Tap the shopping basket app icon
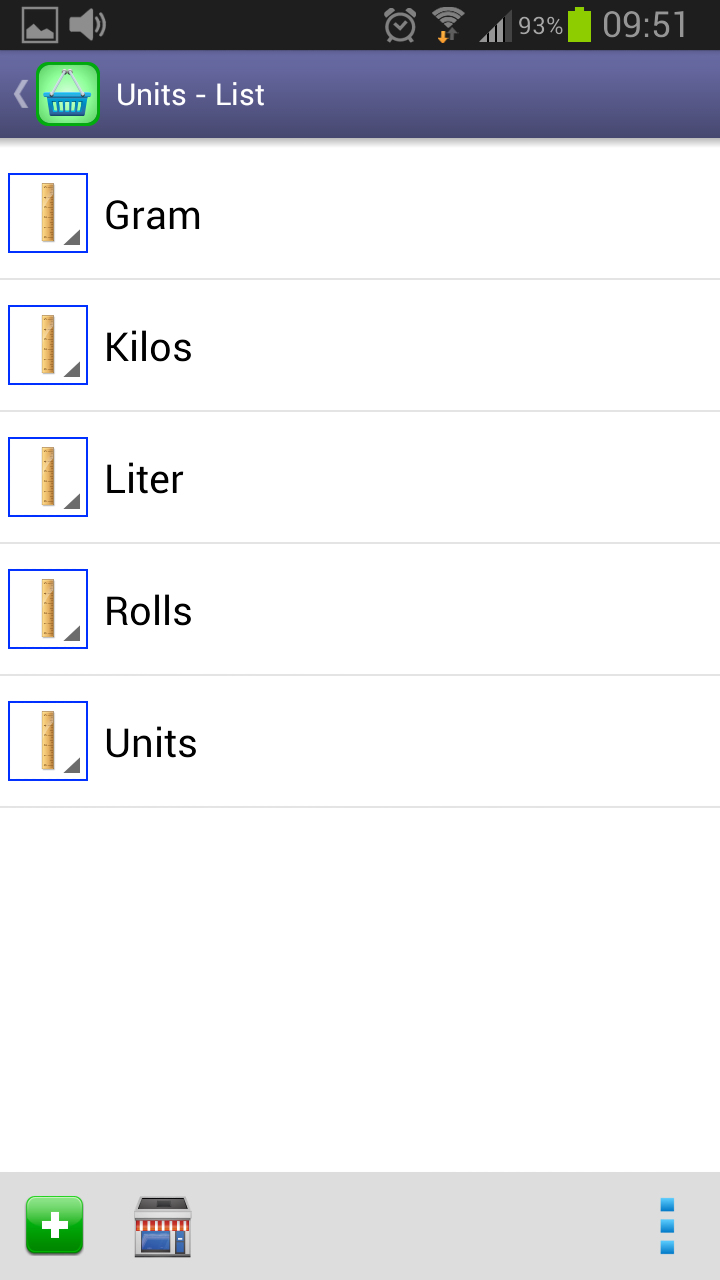720x1280 pixels. coord(68,94)
